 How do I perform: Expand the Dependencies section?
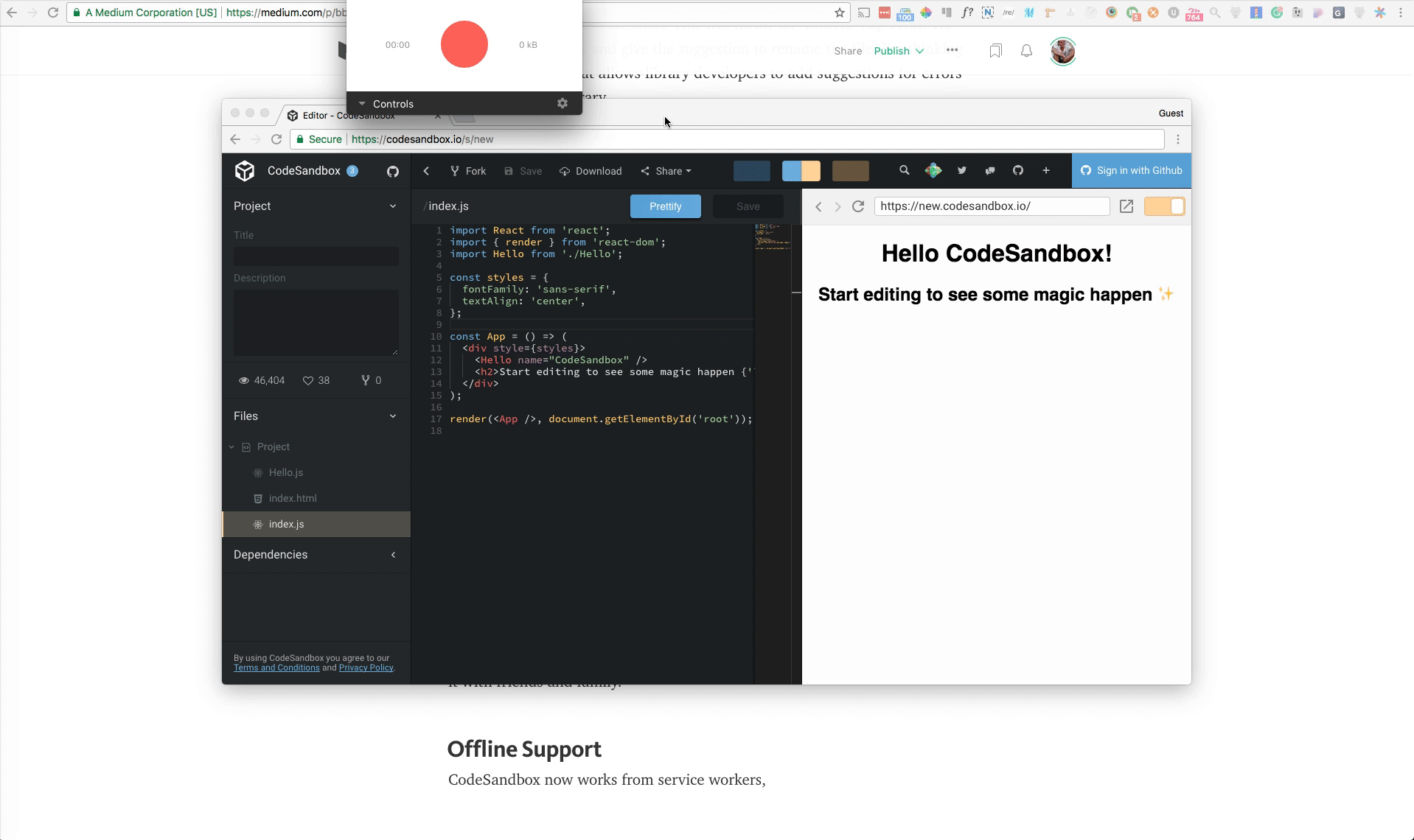point(393,555)
